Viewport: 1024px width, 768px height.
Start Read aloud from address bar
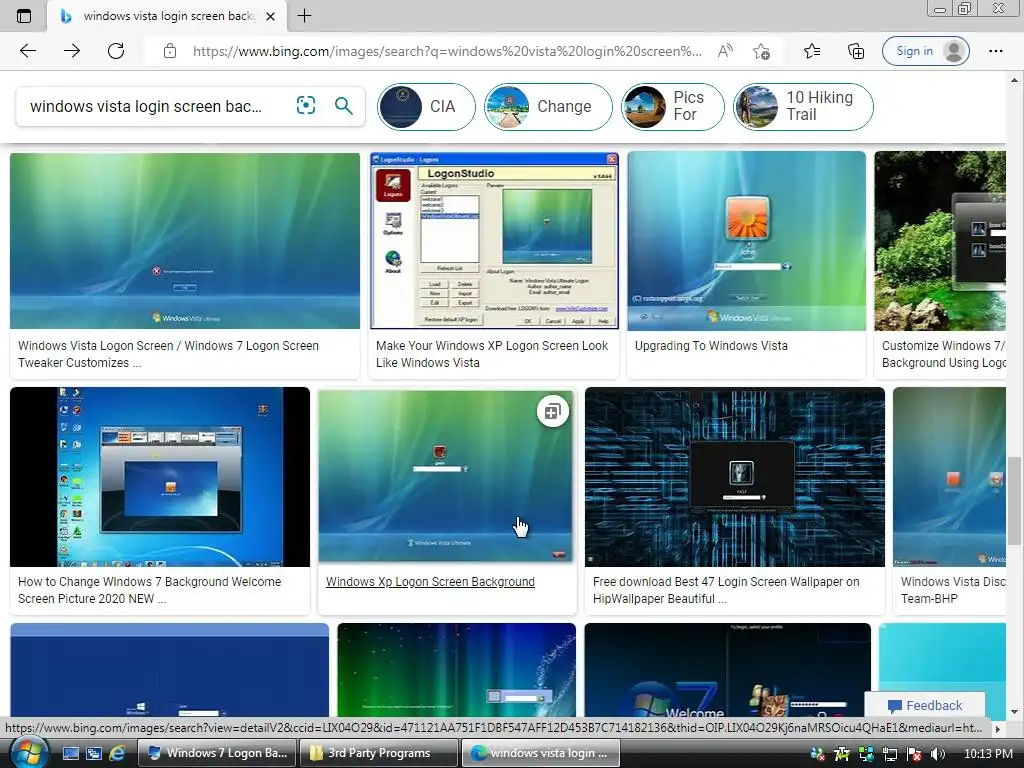point(725,51)
